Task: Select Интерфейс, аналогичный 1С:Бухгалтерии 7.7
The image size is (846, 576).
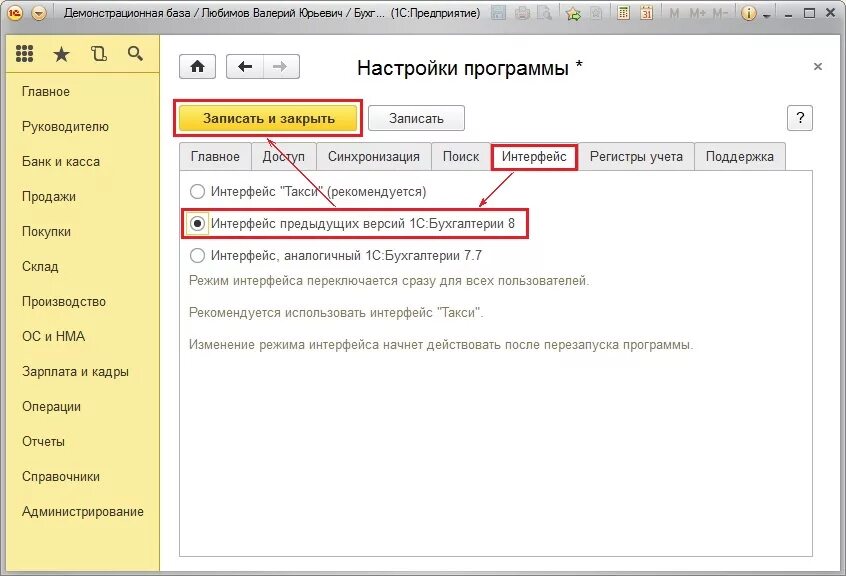Action: (x=336, y=255)
